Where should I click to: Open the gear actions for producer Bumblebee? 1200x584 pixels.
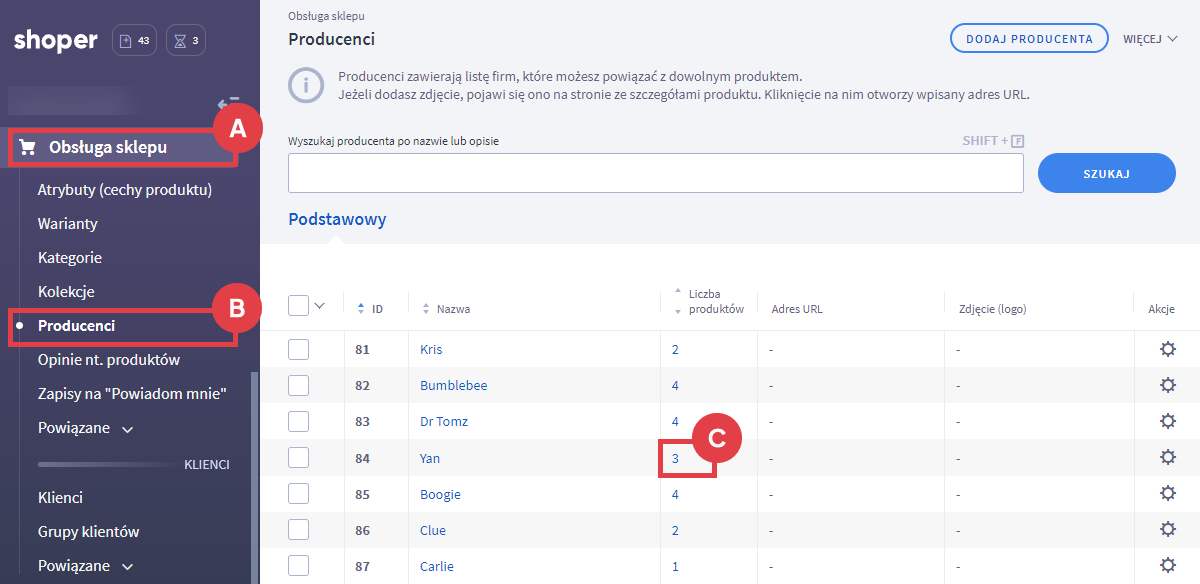[x=1166, y=386]
